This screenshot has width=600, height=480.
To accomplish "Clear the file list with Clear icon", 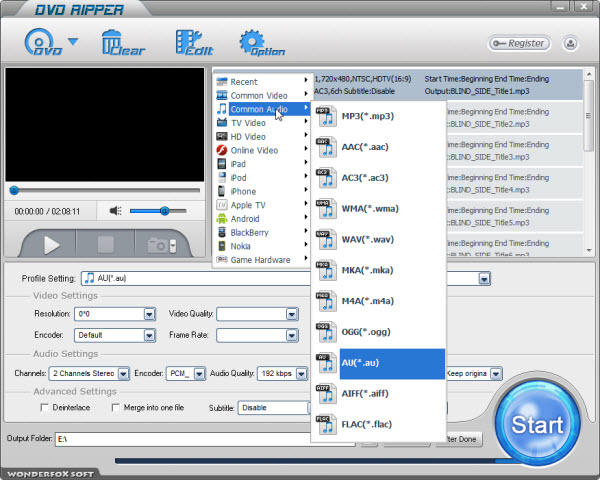I will coord(123,42).
